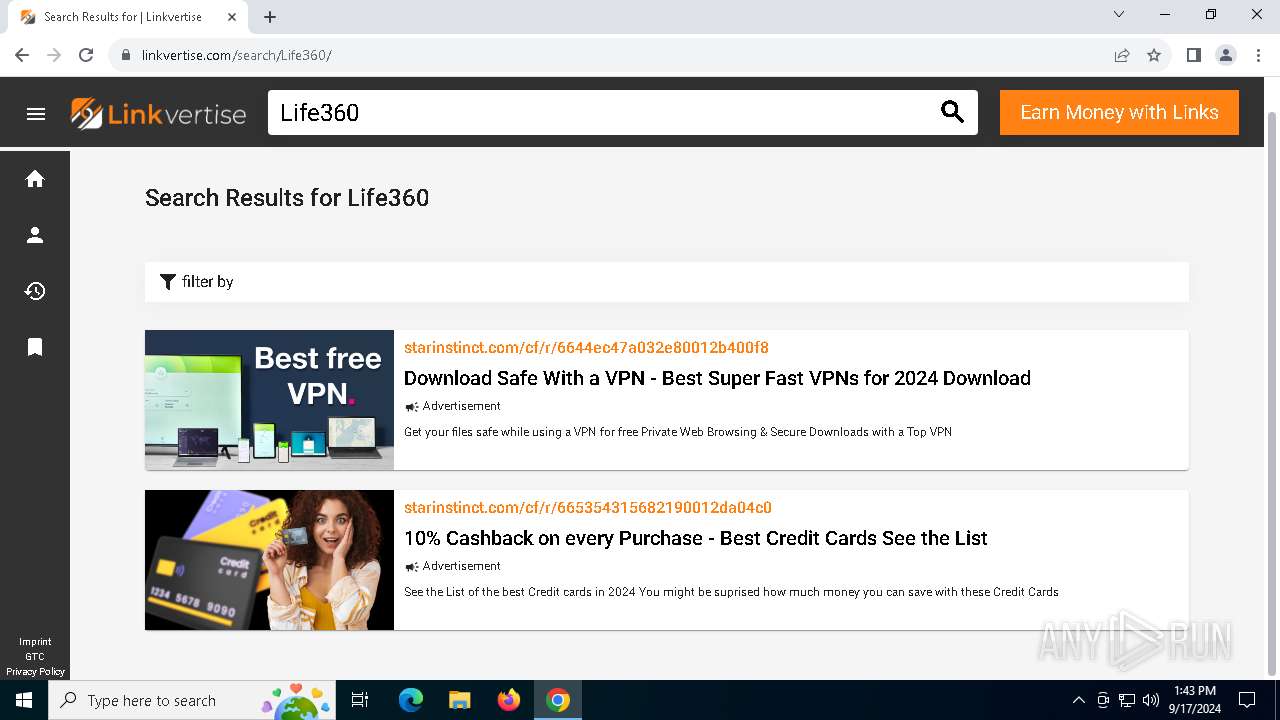
Task: Bookmark this tab with the star icon
Action: [1154, 55]
